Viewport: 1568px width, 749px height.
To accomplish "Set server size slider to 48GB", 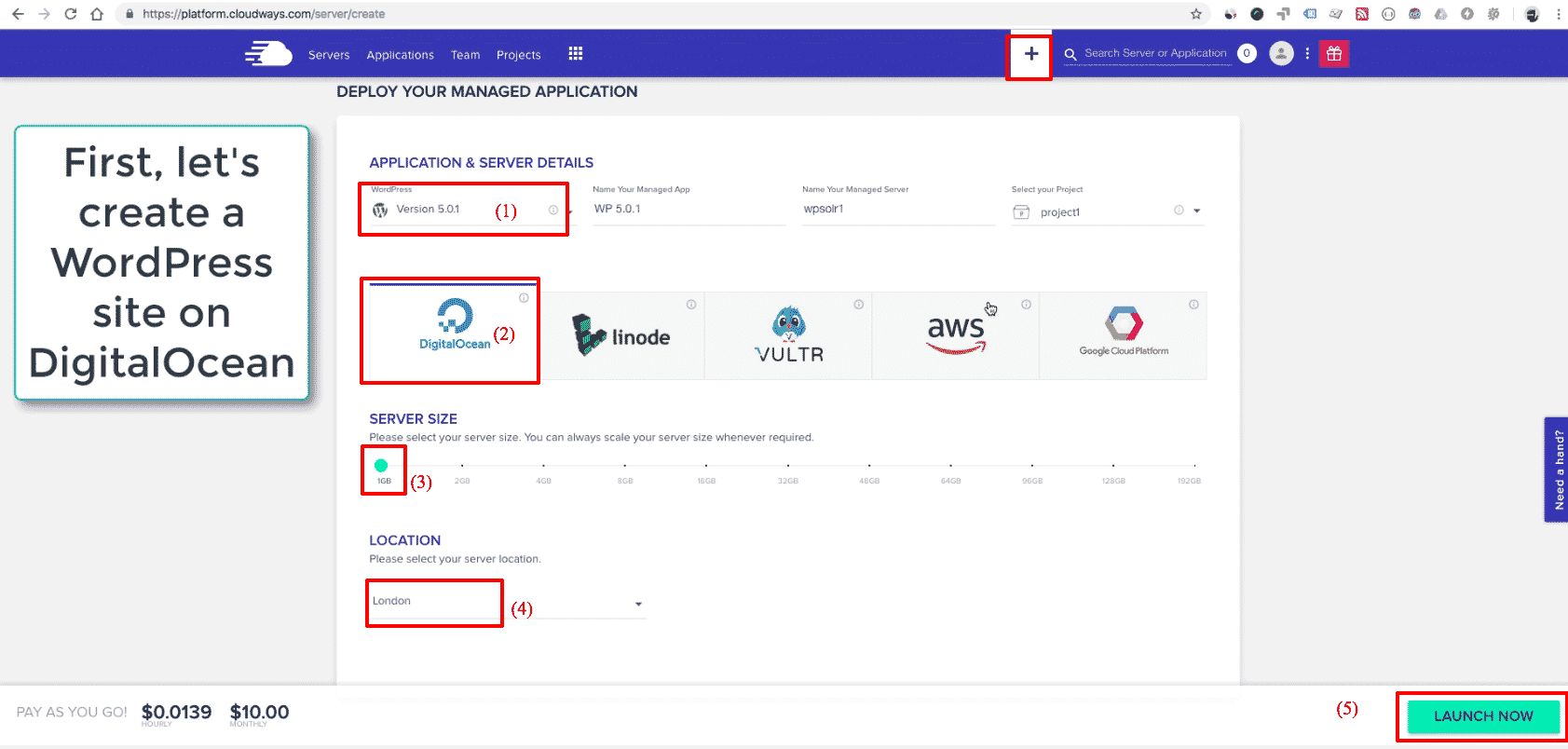I will click(x=869, y=466).
